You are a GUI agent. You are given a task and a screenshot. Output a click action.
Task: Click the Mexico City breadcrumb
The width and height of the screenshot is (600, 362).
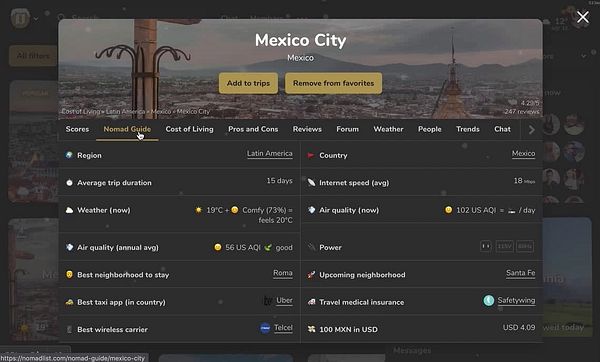click(x=193, y=112)
